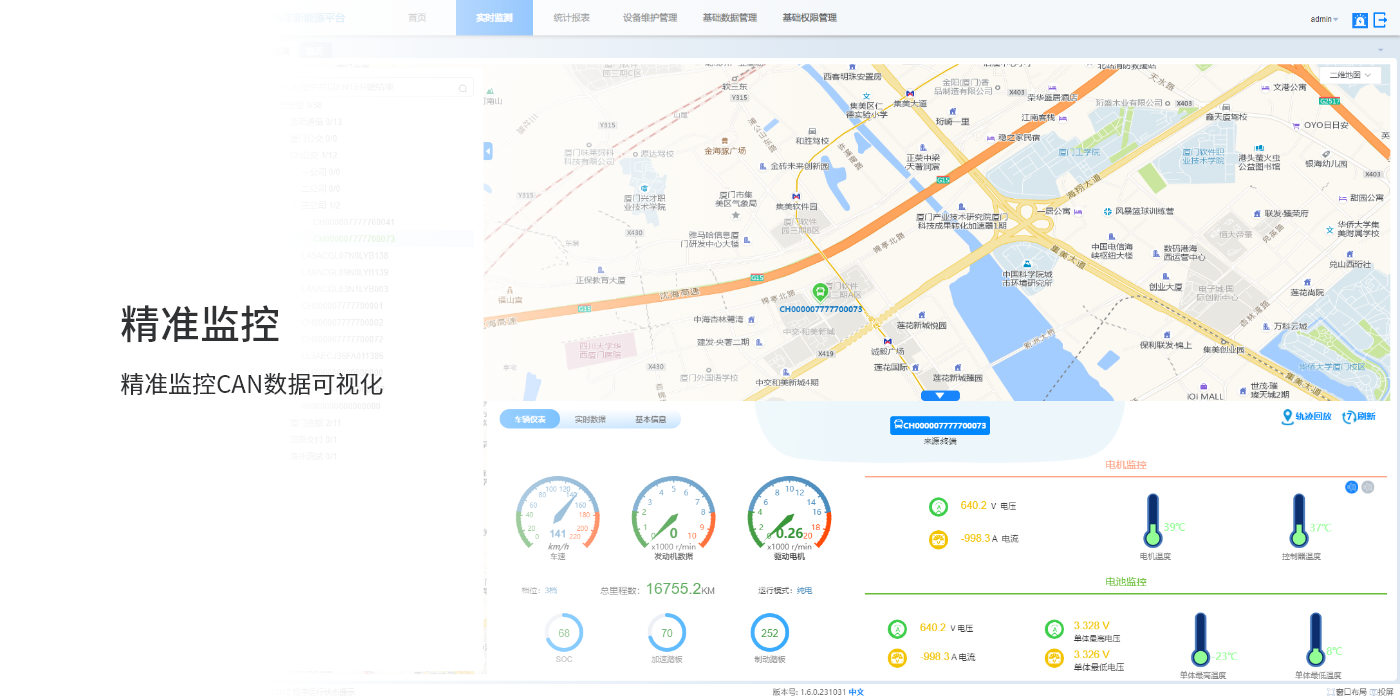
Task: Click the 纯电 running mode value
Action: coord(804,591)
